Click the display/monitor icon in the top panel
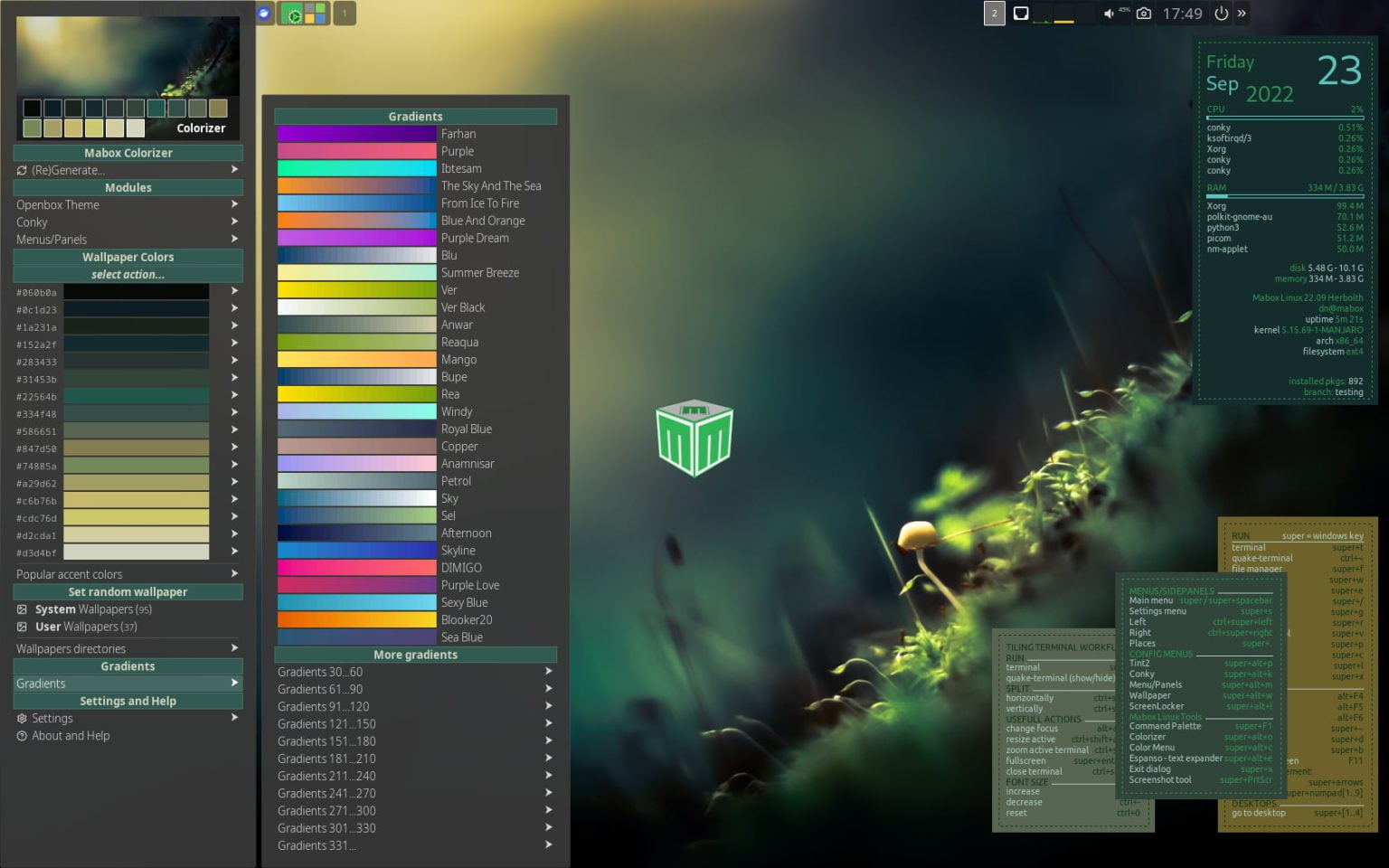 (1021, 13)
